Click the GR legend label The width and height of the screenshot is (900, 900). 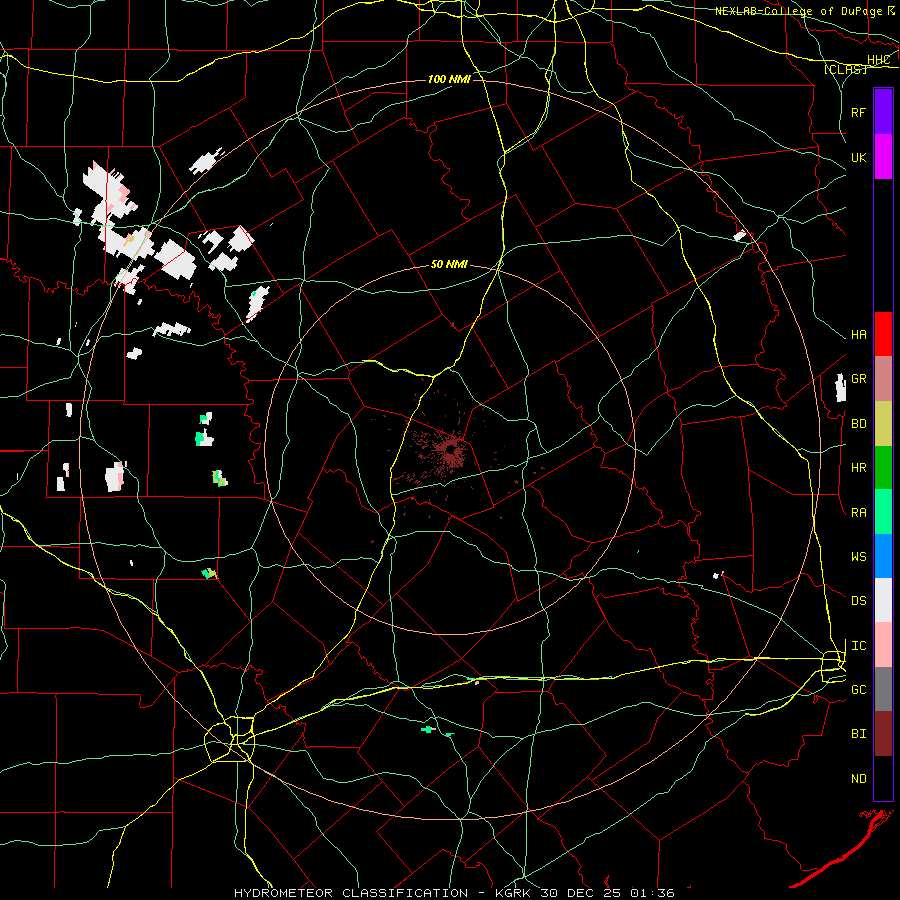tap(858, 379)
